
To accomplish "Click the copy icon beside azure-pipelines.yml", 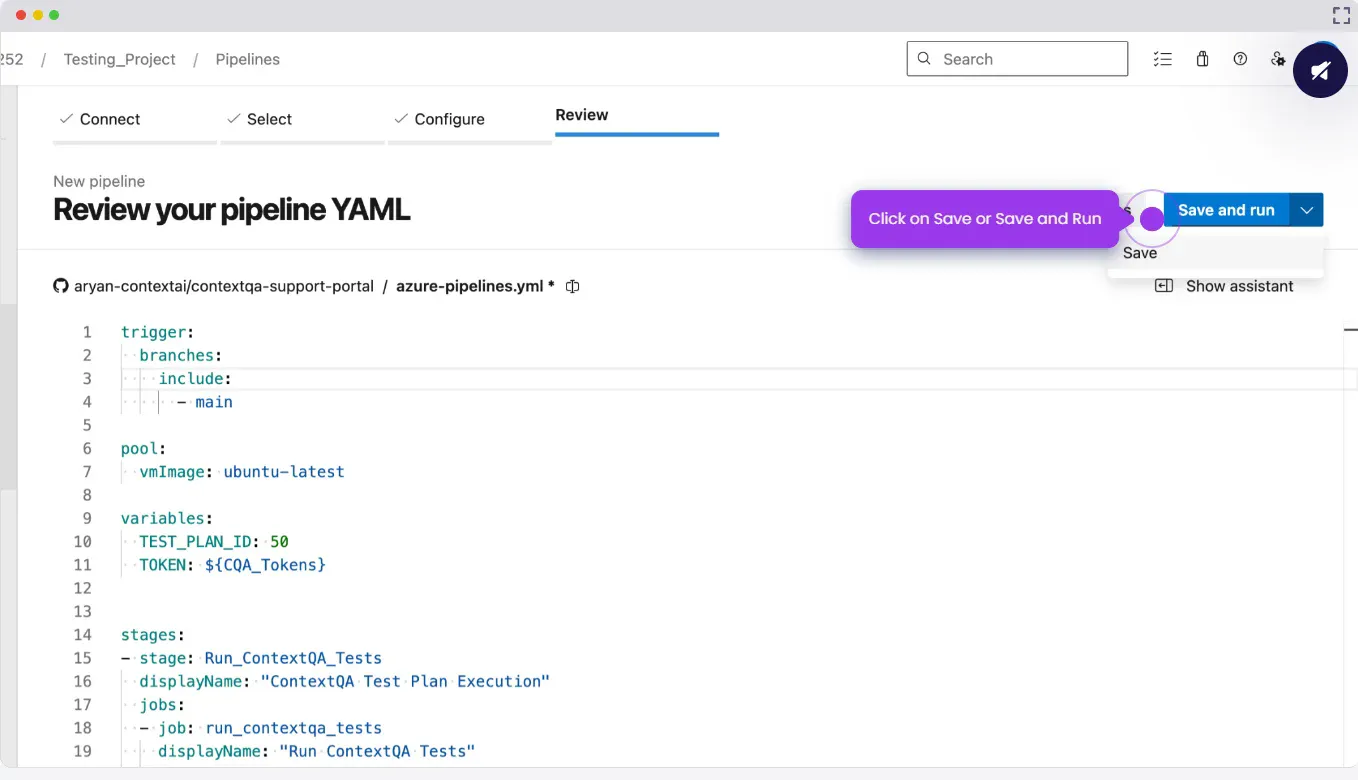I will 573,287.
